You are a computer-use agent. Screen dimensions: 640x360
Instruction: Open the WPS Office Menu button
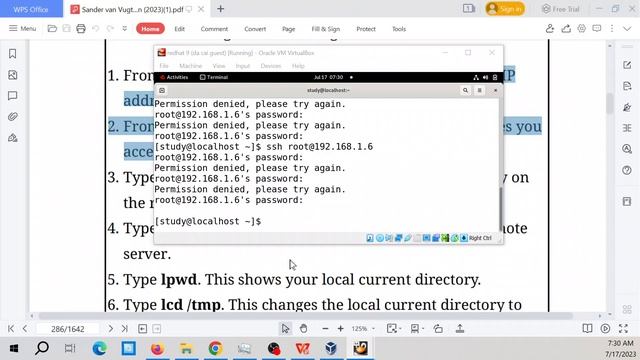[x=22, y=29]
